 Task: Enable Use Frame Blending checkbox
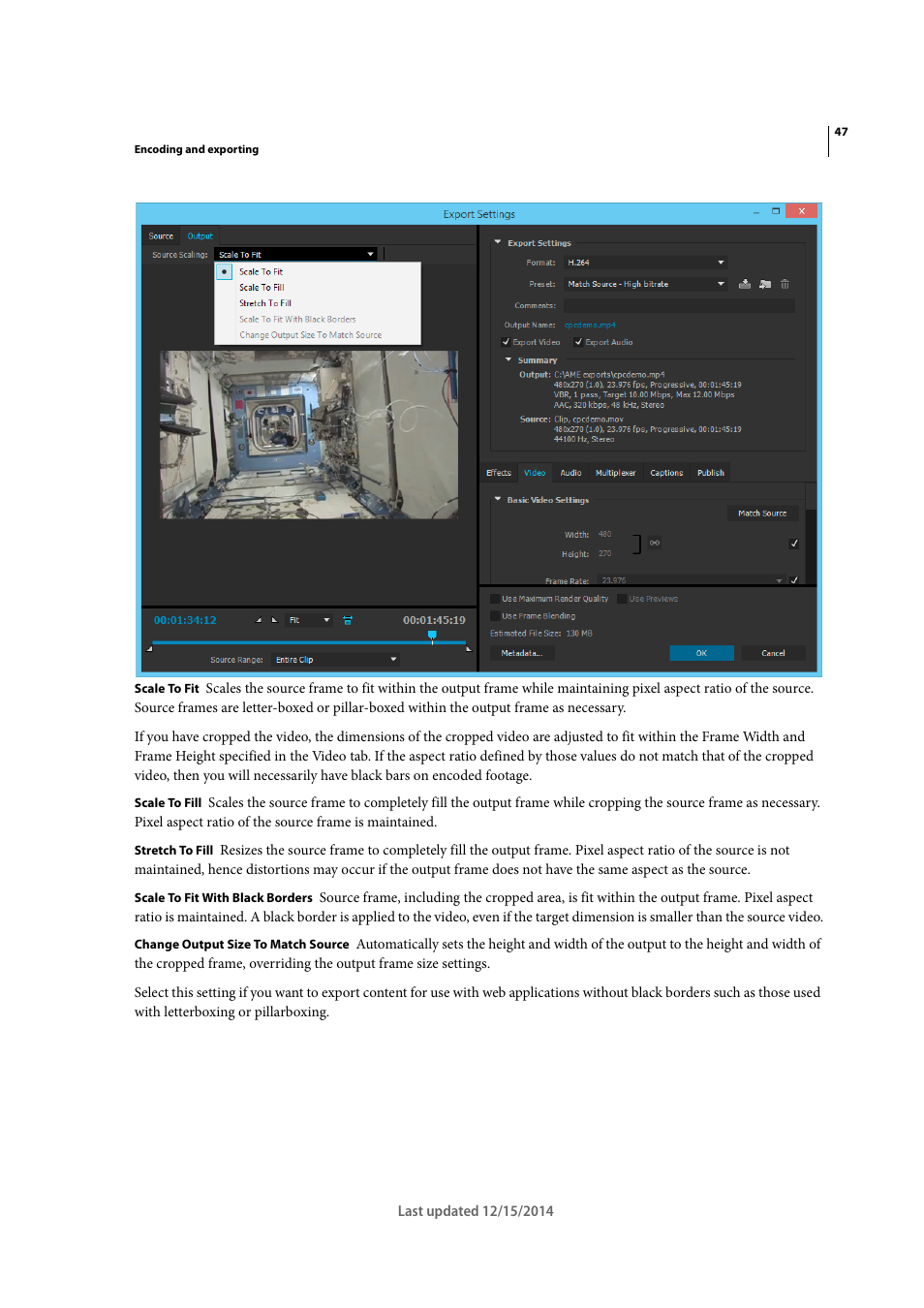click(495, 616)
